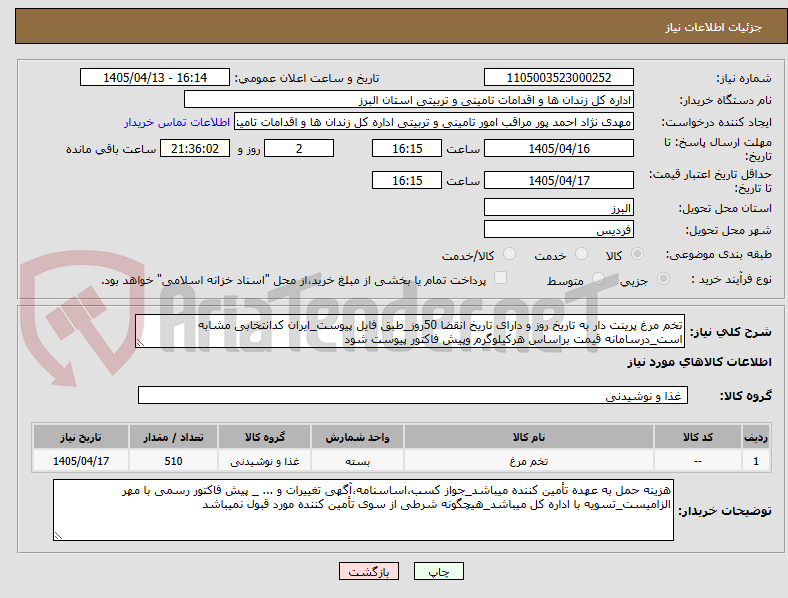Screen dimensions: 788x598
Task: Open the اطلاعات تماس خریدار link
Action: [x=177, y=122]
